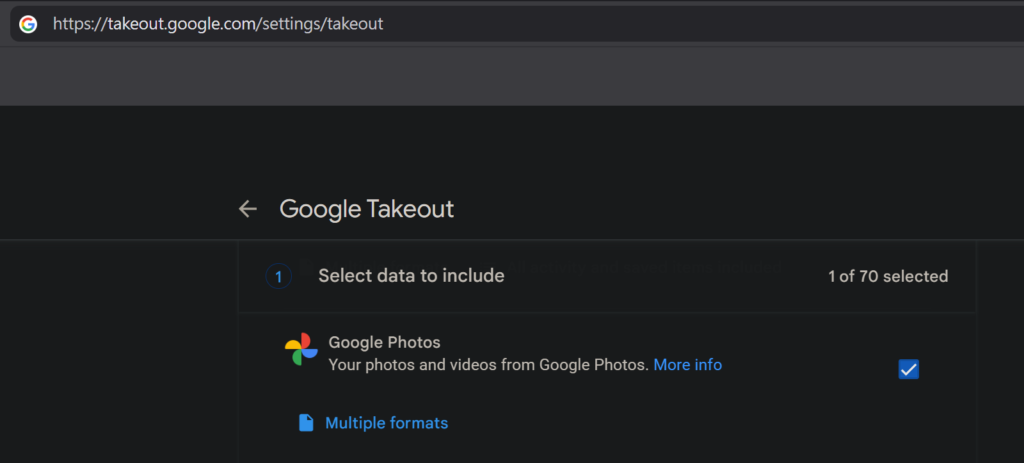This screenshot has height=463, width=1024.
Task: Click the Google Takeout page heading
Action: click(366, 209)
